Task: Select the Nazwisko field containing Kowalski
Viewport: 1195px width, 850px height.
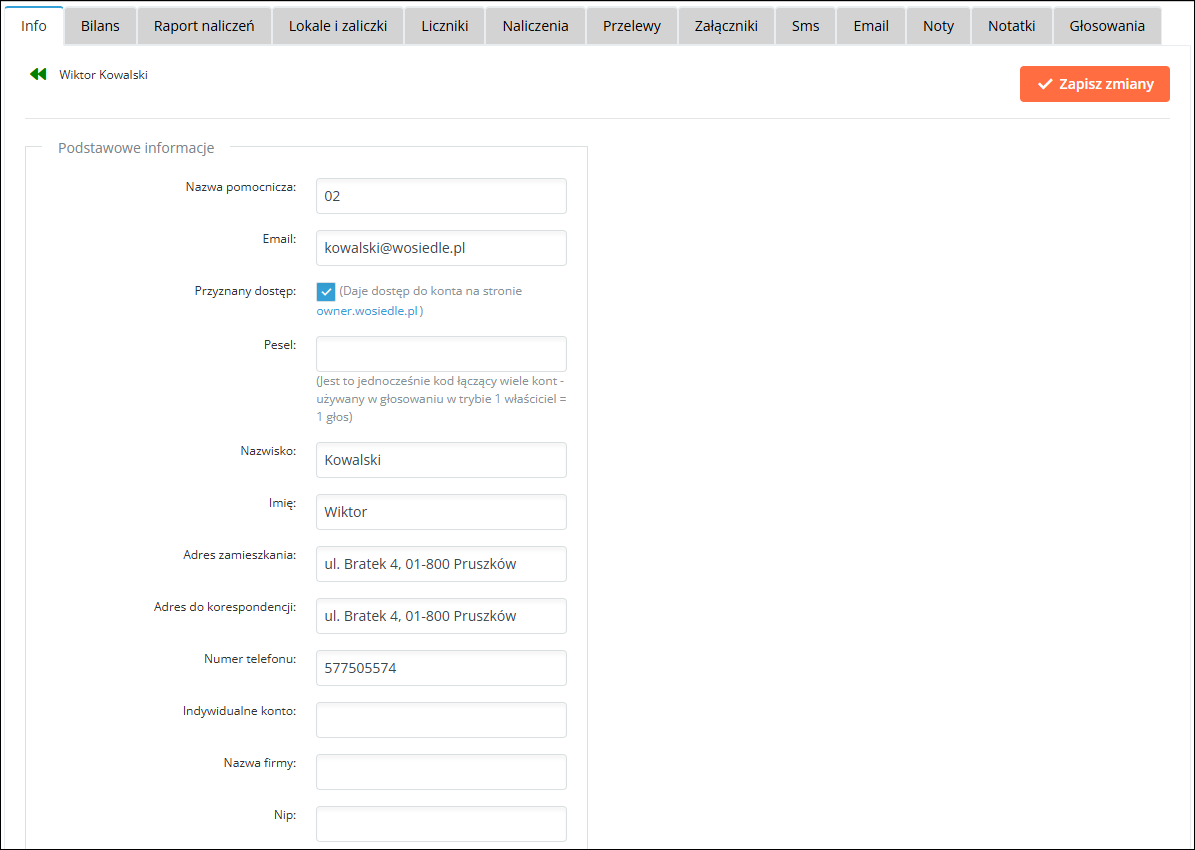Action: (441, 460)
